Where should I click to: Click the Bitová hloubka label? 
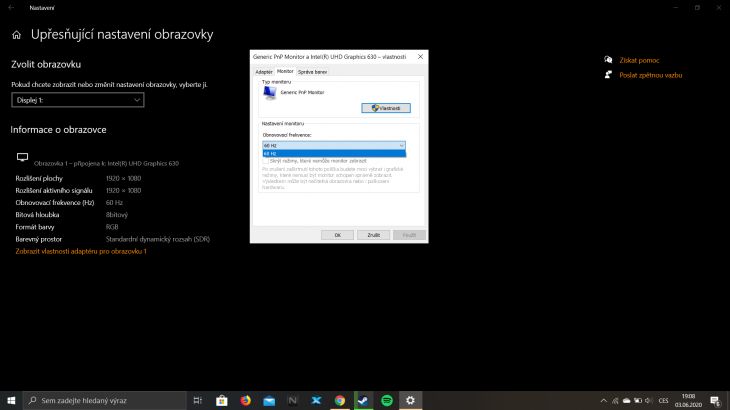click(37, 215)
